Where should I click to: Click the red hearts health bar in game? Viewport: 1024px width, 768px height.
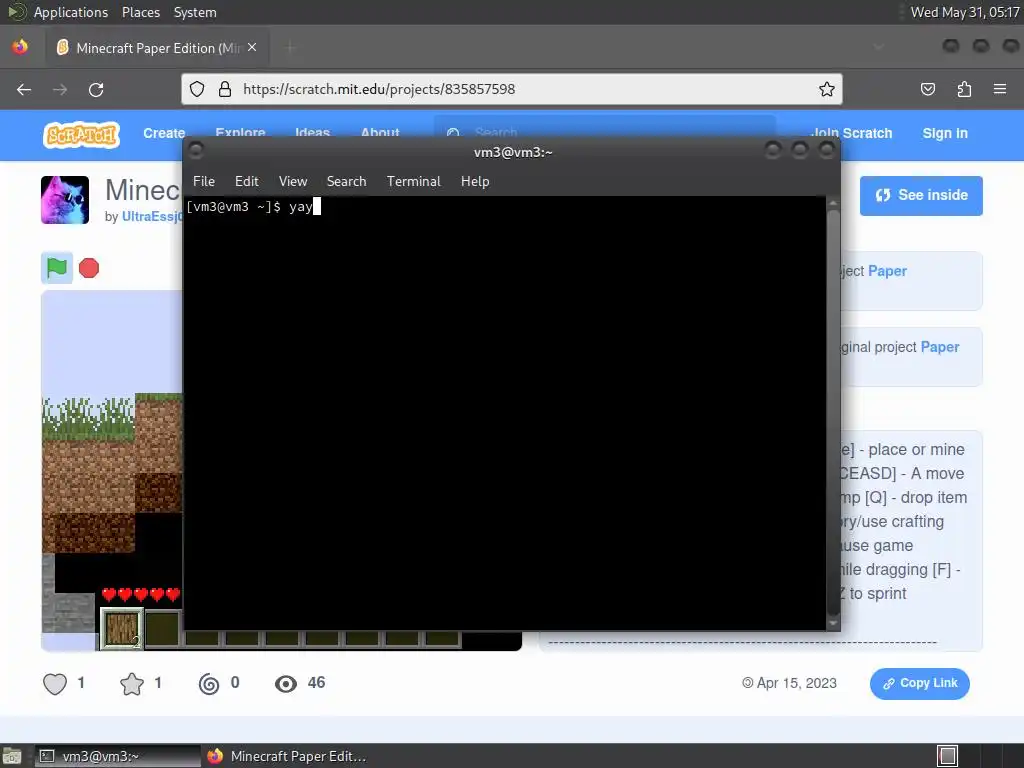coord(140,594)
